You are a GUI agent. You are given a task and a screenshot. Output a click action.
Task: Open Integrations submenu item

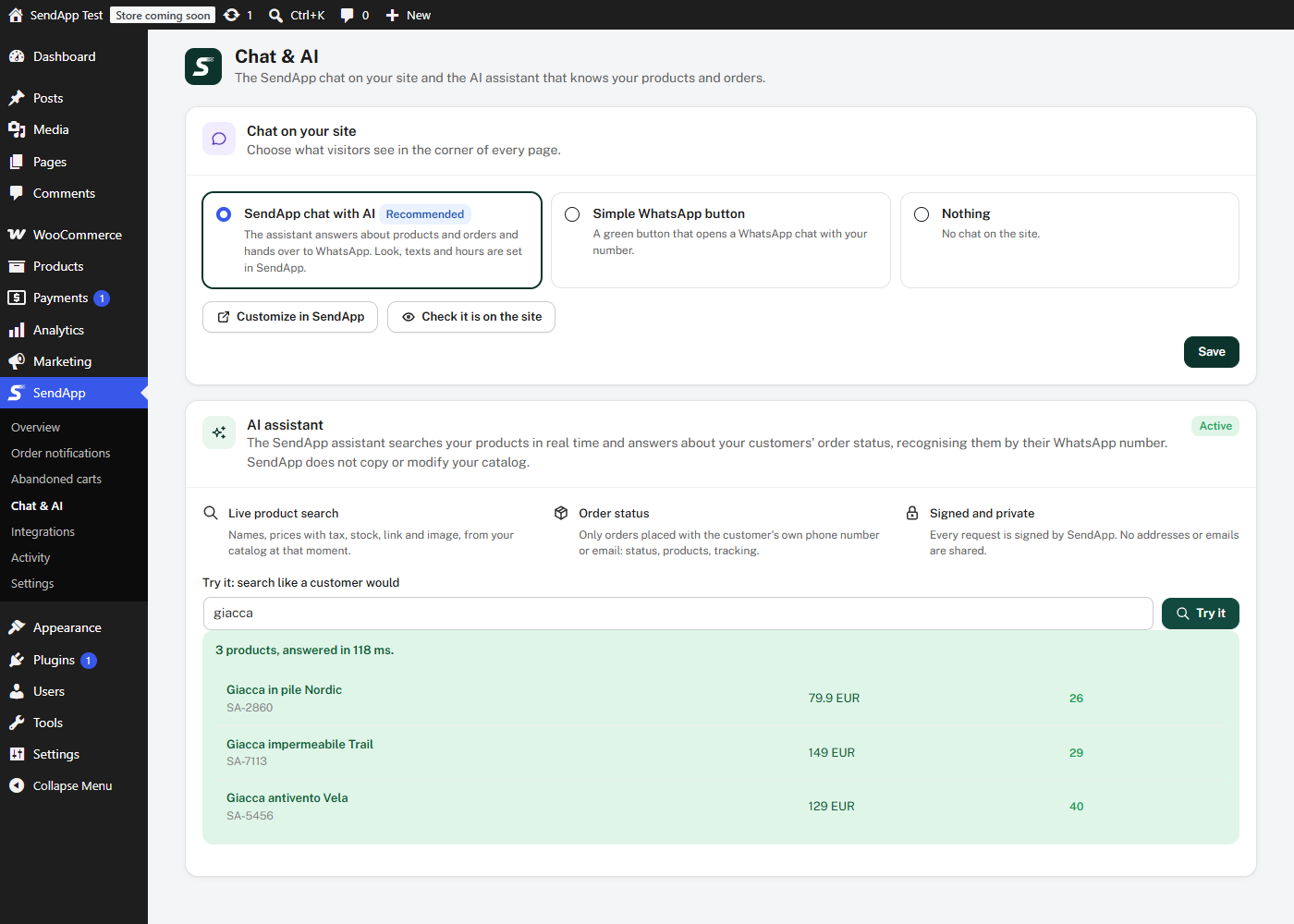[x=43, y=531]
